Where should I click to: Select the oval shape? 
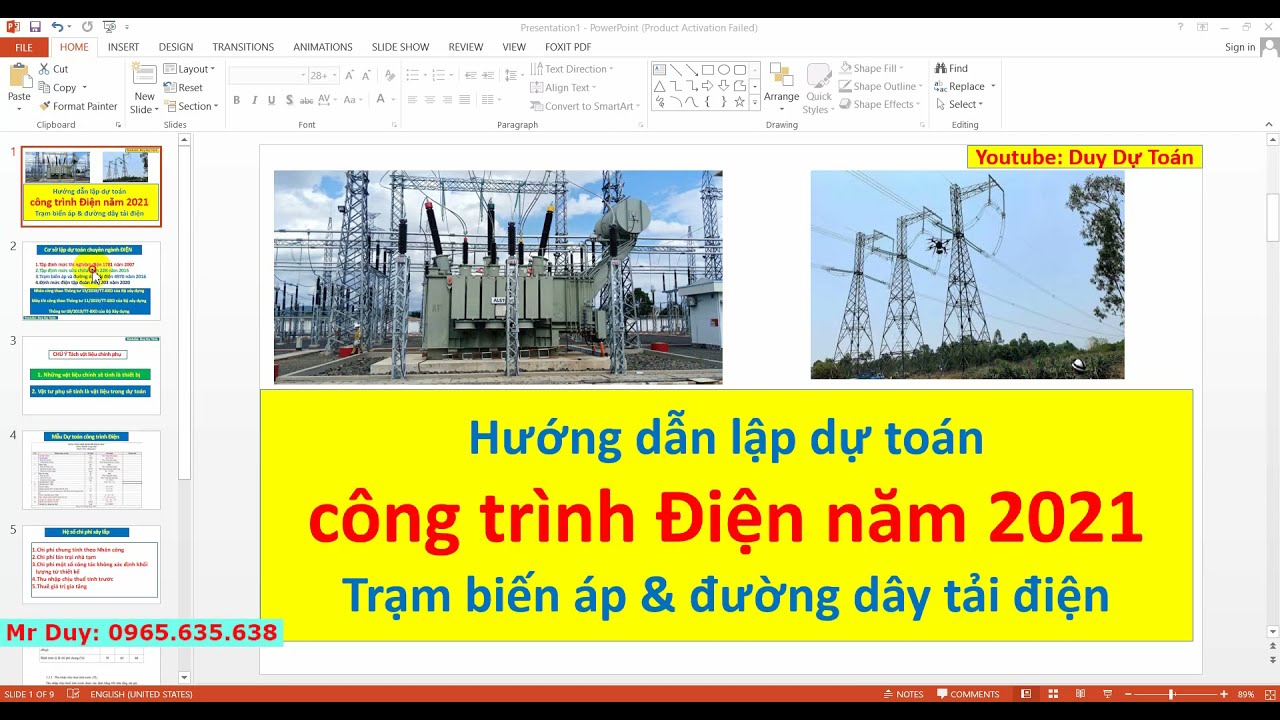pos(723,70)
